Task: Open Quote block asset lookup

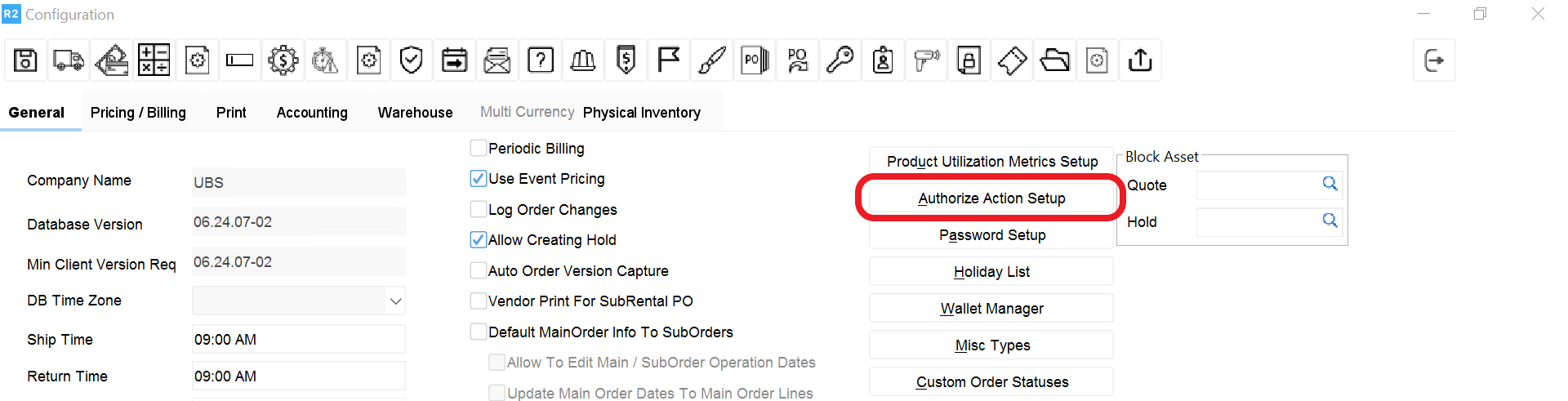Action: 1330,185
